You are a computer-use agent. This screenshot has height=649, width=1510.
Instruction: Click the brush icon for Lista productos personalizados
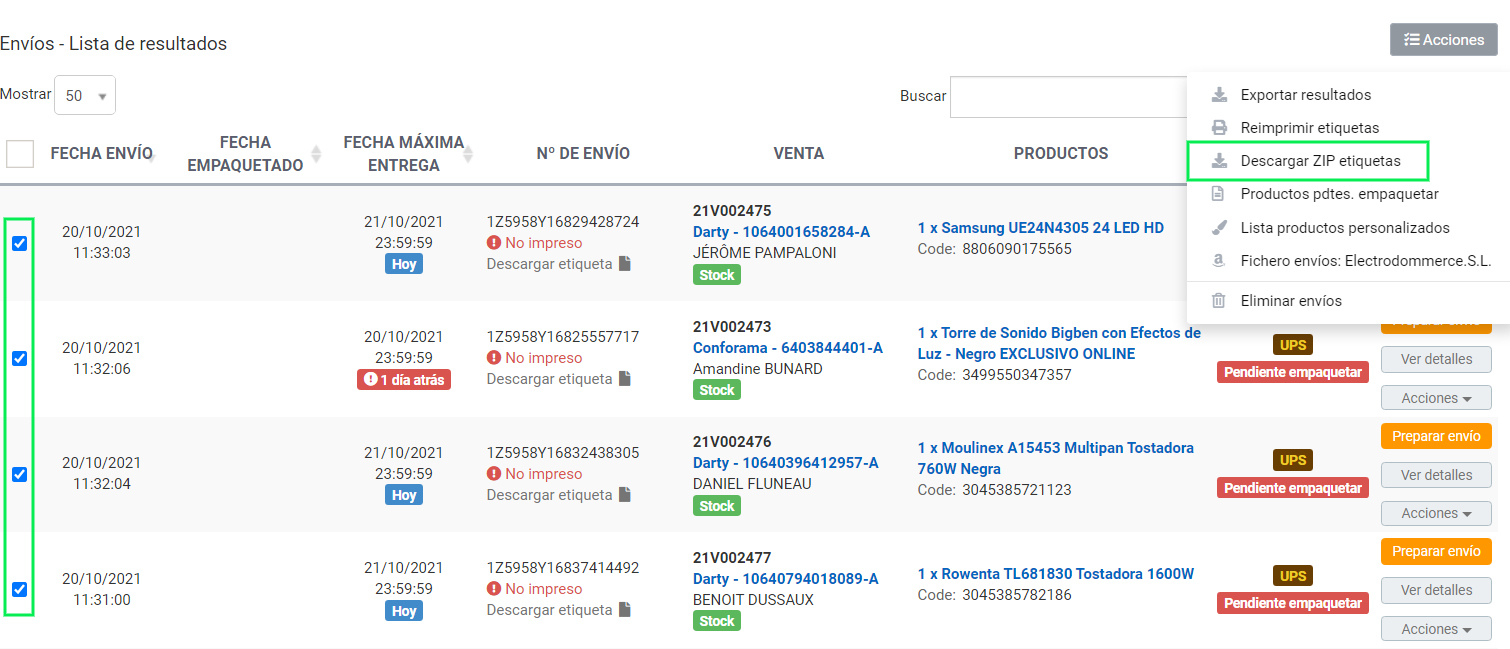tap(1219, 228)
